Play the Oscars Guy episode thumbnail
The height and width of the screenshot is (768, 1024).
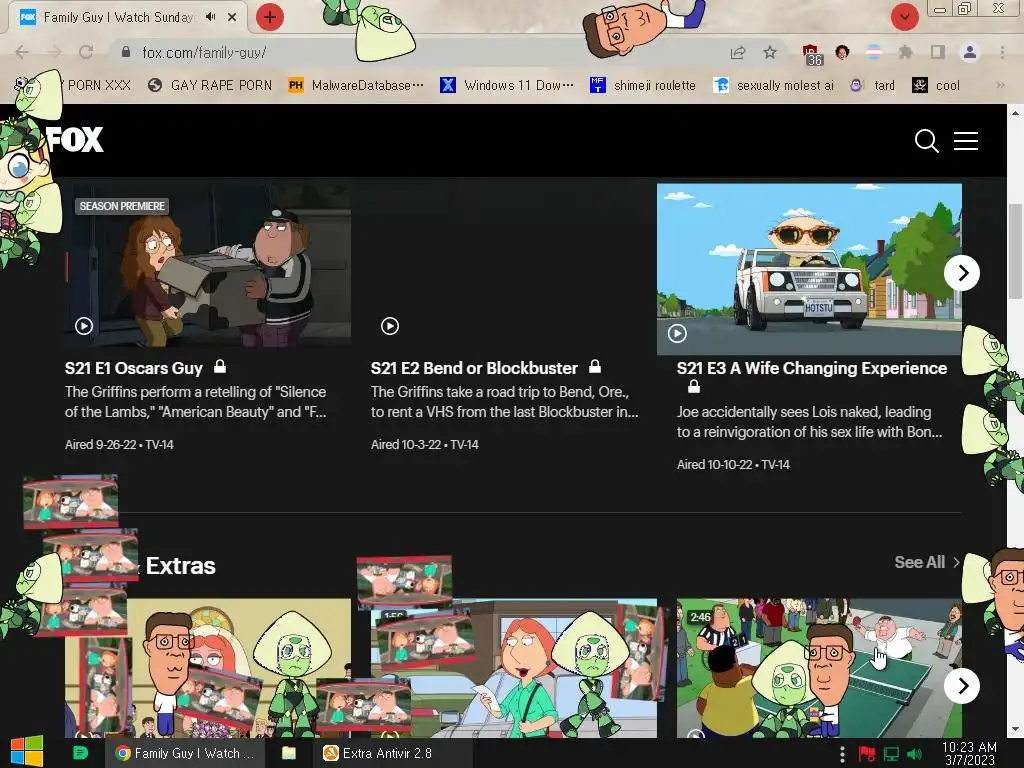point(208,264)
